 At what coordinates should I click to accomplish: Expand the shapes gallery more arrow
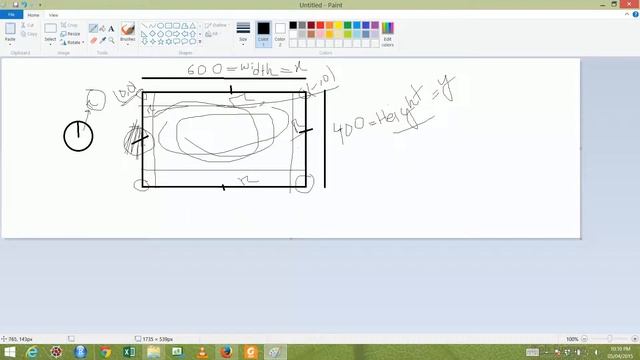pyautogui.click(x=200, y=42)
